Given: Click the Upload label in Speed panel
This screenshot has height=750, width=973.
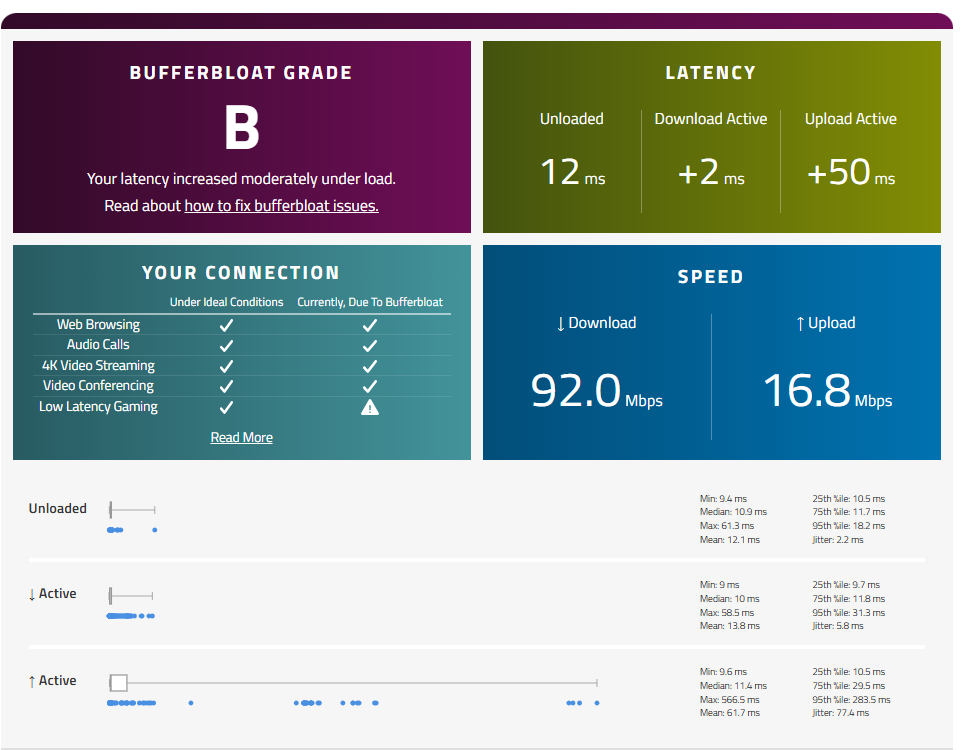Looking at the screenshot, I should pos(826,323).
